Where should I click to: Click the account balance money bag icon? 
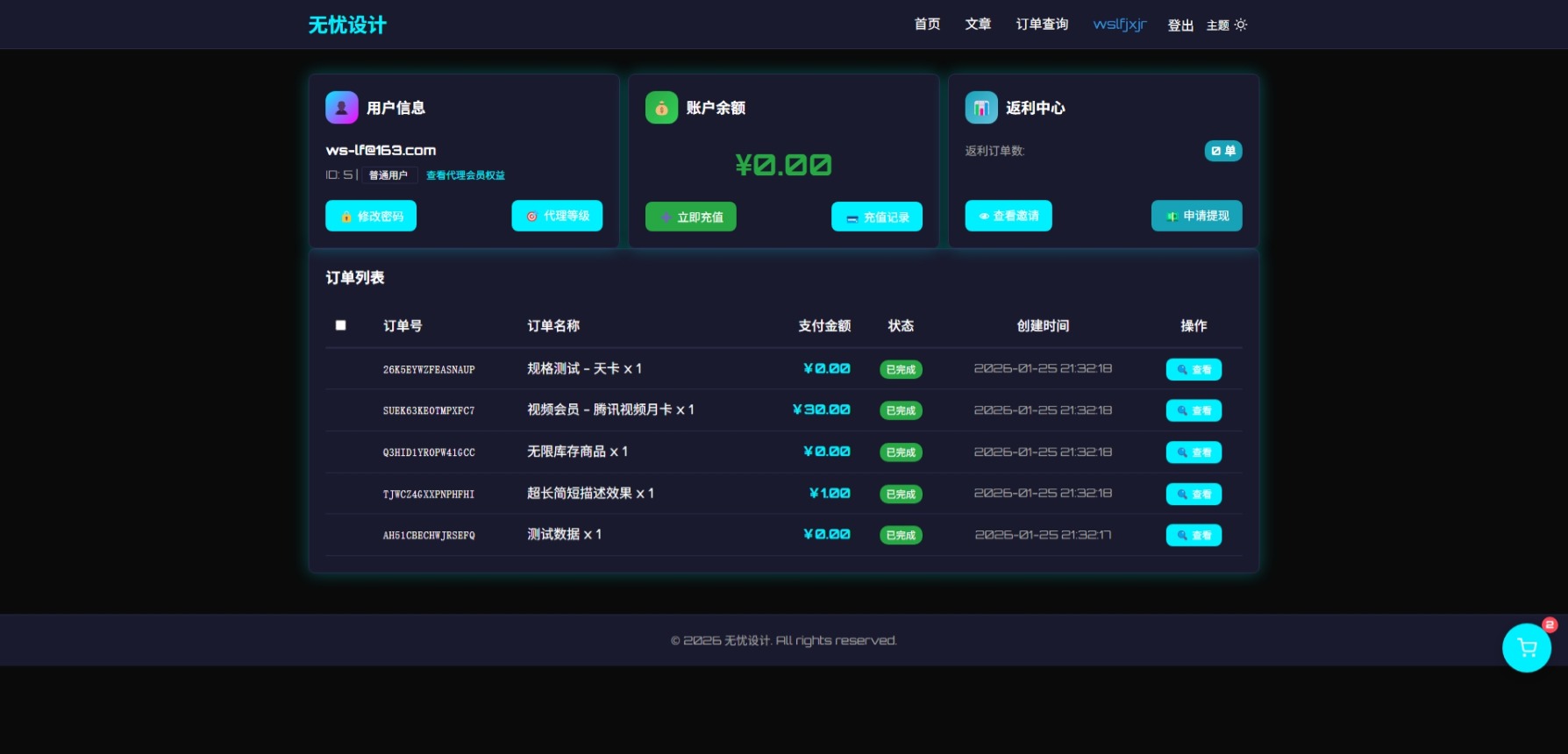point(661,108)
